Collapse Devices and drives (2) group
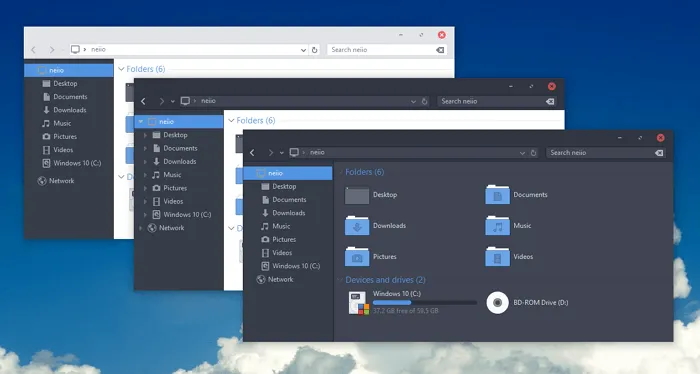This screenshot has height=374, width=700. pos(341,280)
